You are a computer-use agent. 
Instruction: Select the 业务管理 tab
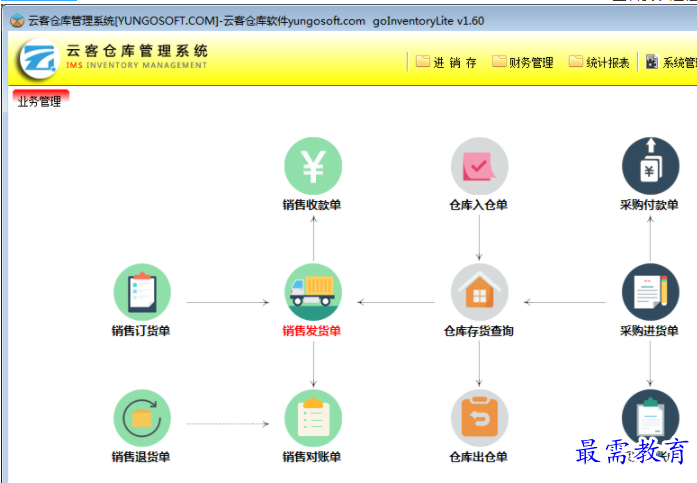40,100
